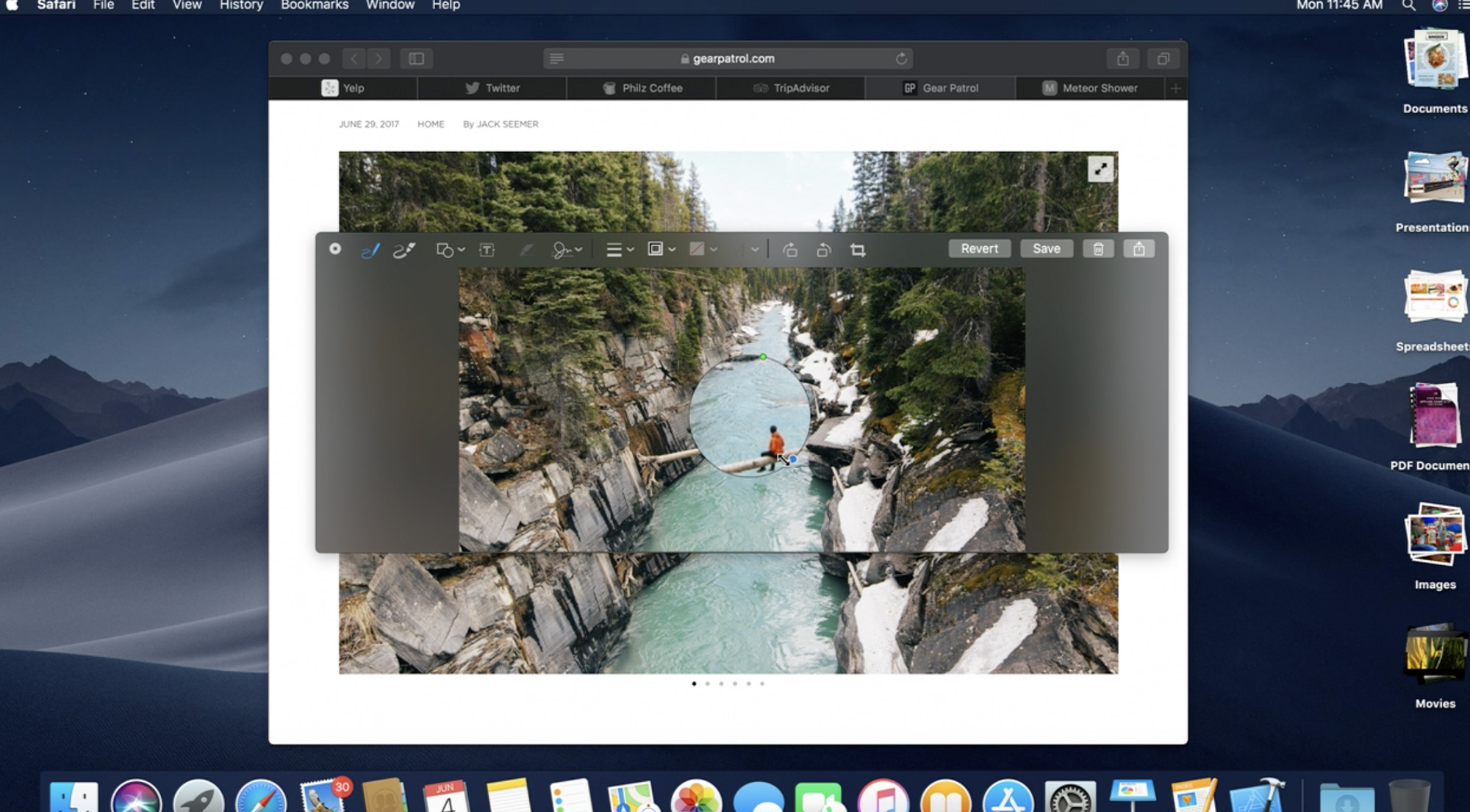Open the Images stack on desktop
The image size is (1470, 812).
click(1435, 547)
